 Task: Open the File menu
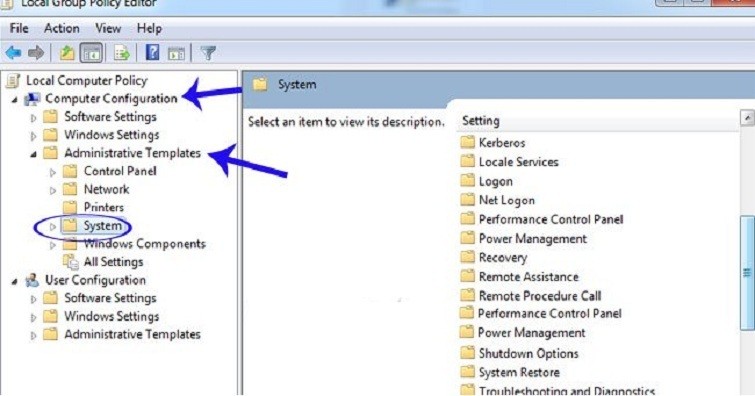click(x=19, y=28)
